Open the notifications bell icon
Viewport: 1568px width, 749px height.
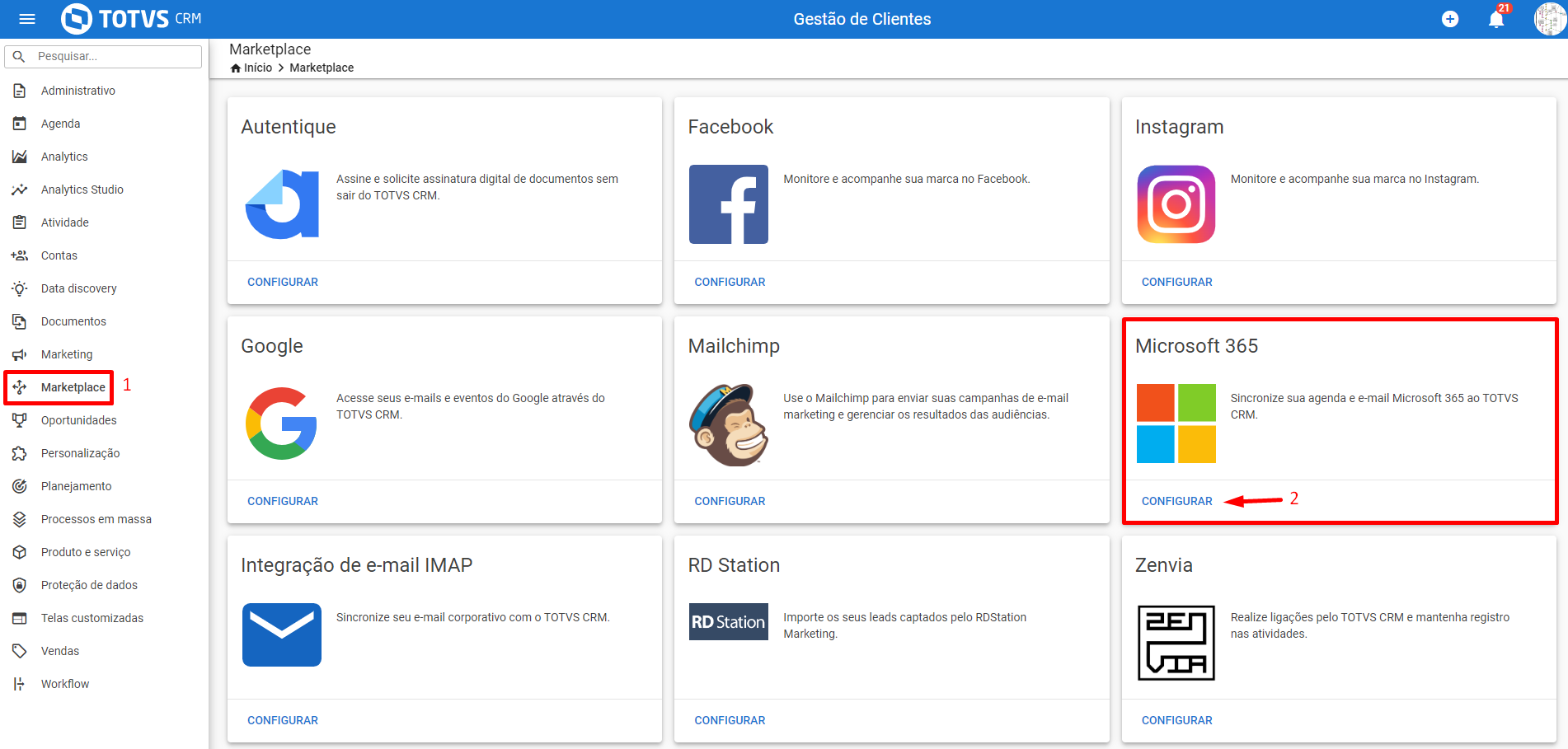pyautogui.click(x=1496, y=19)
